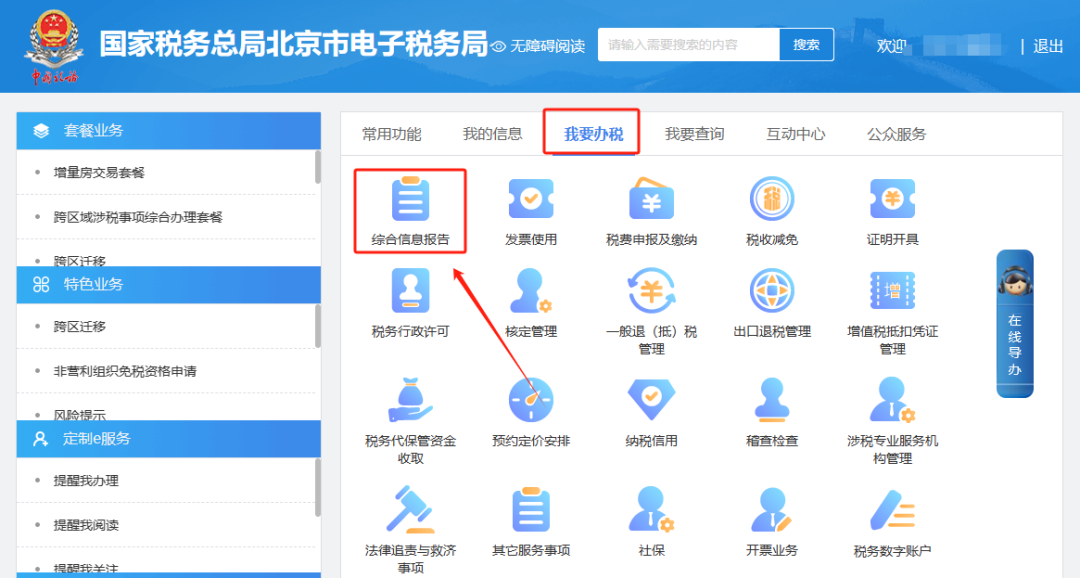1080x578 pixels.
Task: Open 非营利组织免税资格申请 link
Action: point(128,371)
